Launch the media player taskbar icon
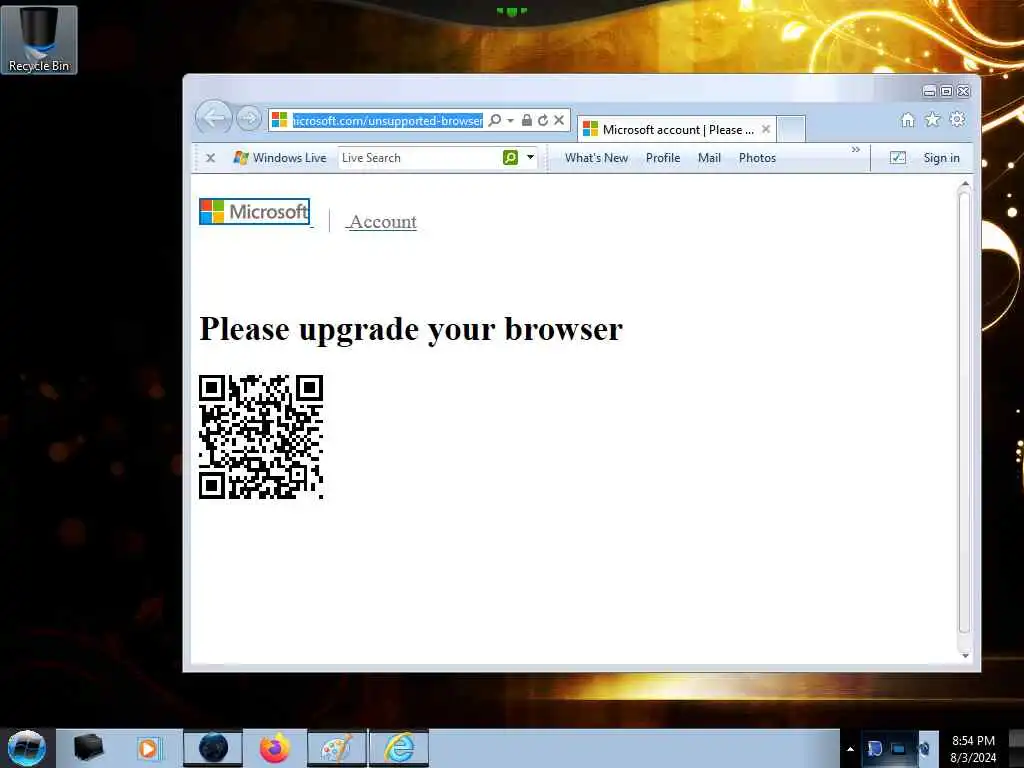The image size is (1024, 768). [x=148, y=748]
